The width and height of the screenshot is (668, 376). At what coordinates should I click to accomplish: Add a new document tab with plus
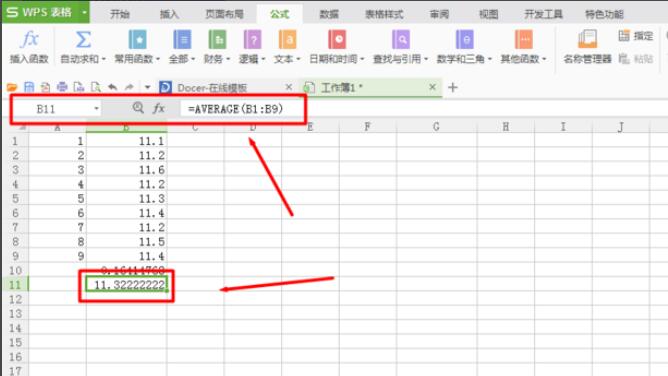(453, 87)
